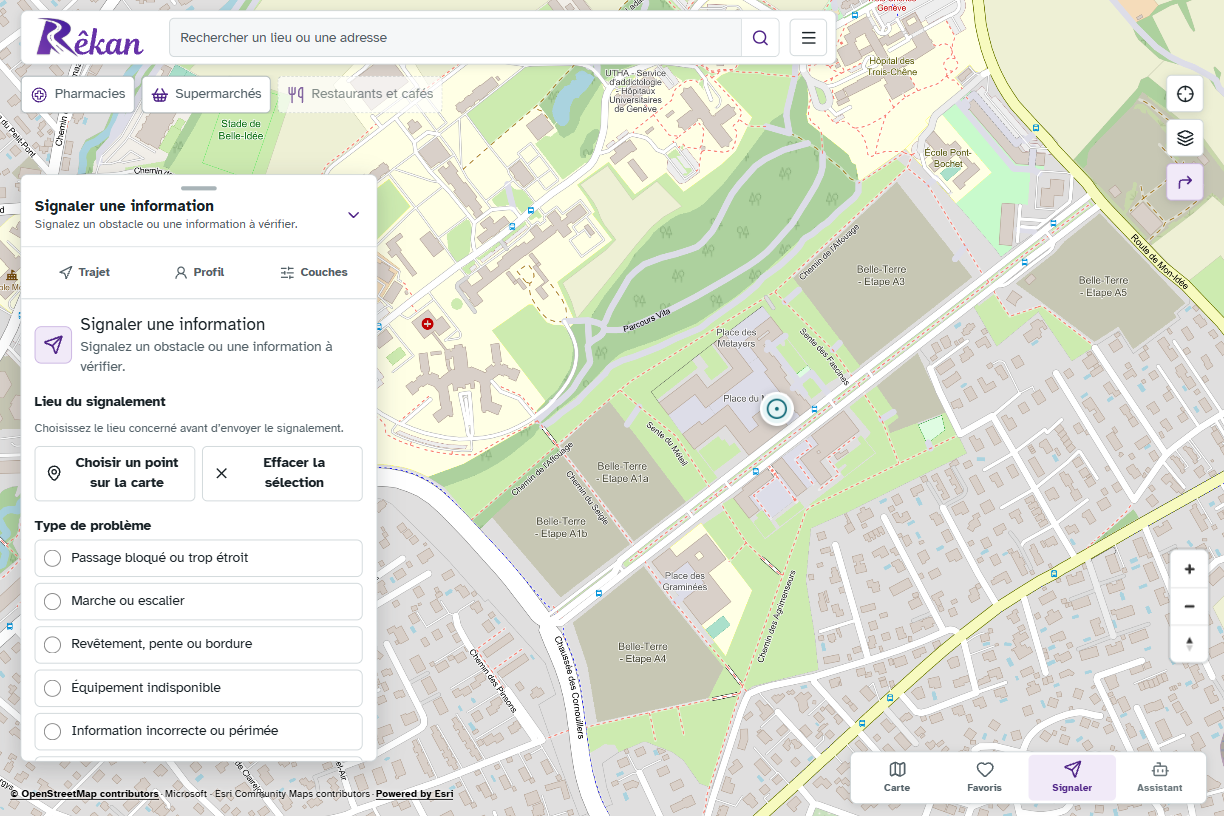Click Parcours Vita map label
This screenshot has width=1224, height=816.
(645, 319)
